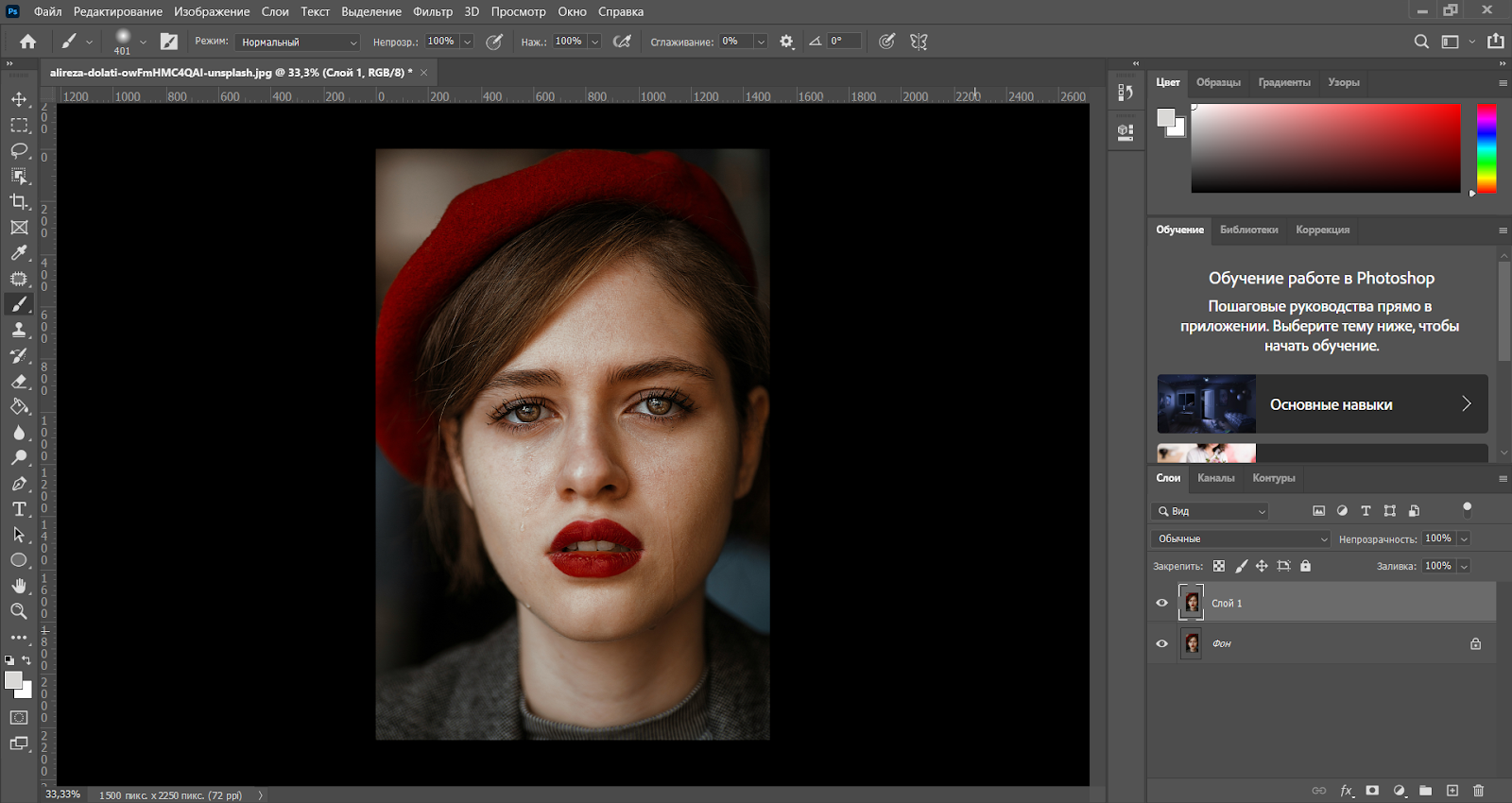Select the Zoom tool
The width and height of the screenshot is (1512, 803).
pos(19,611)
